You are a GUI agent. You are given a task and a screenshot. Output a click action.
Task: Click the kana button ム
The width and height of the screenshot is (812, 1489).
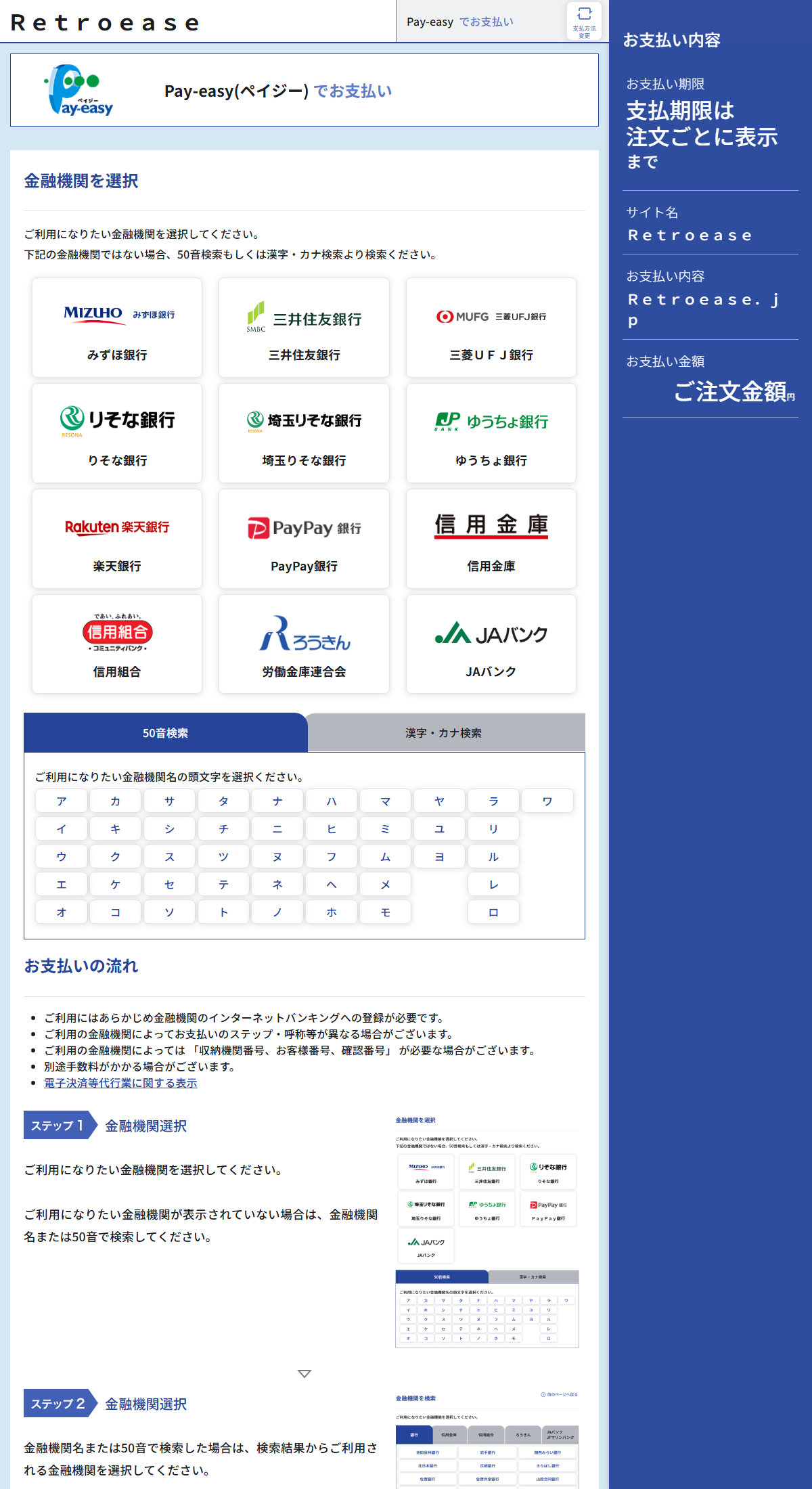tap(386, 856)
